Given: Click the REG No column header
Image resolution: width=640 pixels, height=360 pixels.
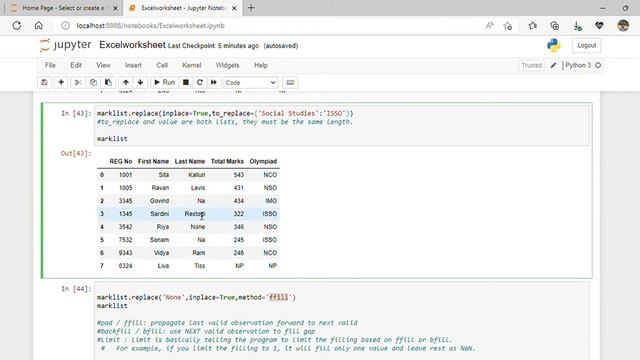Looking at the screenshot, I should 120,161.
